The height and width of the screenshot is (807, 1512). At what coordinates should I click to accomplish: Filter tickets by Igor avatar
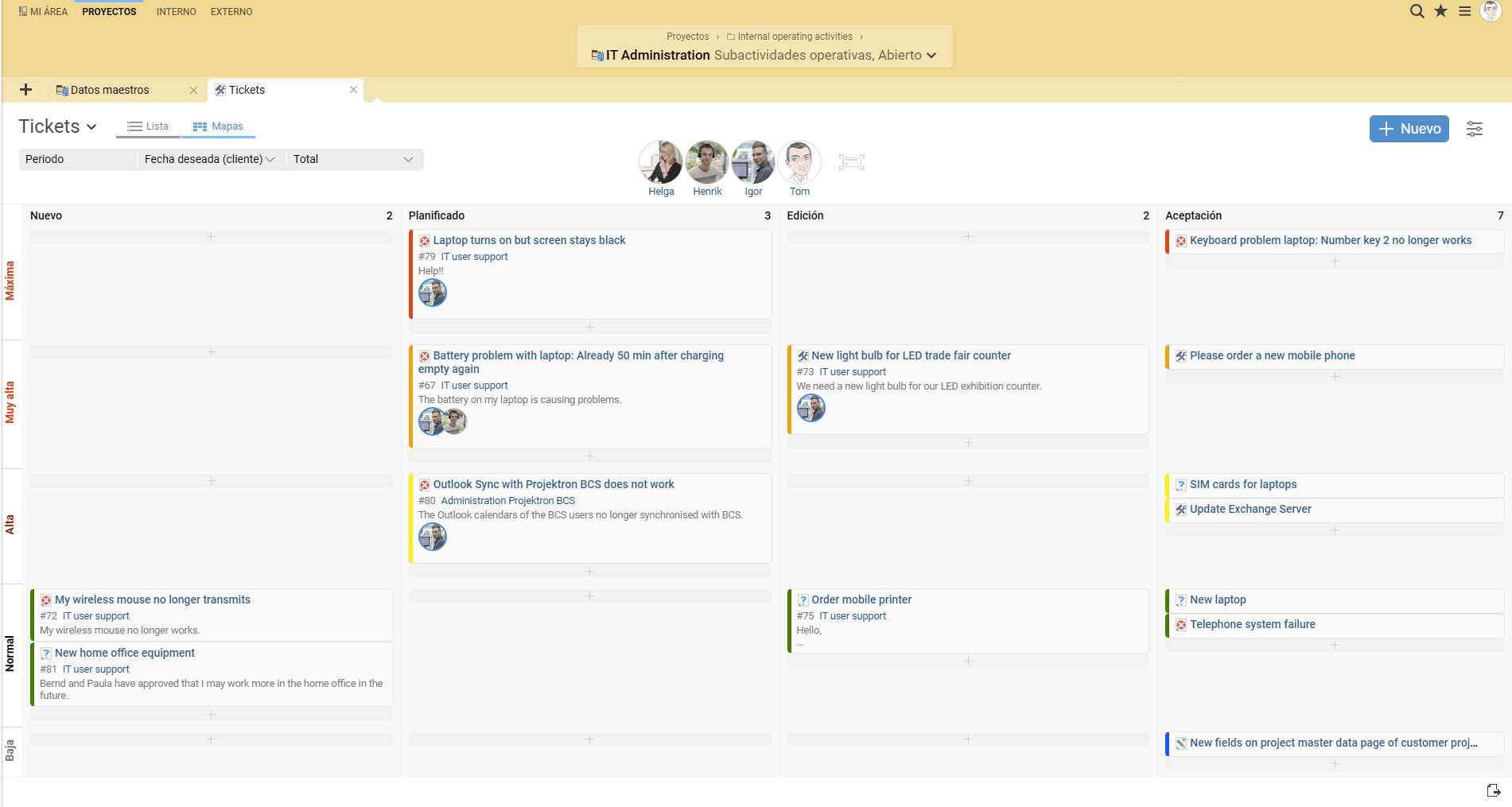pos(753,162)
